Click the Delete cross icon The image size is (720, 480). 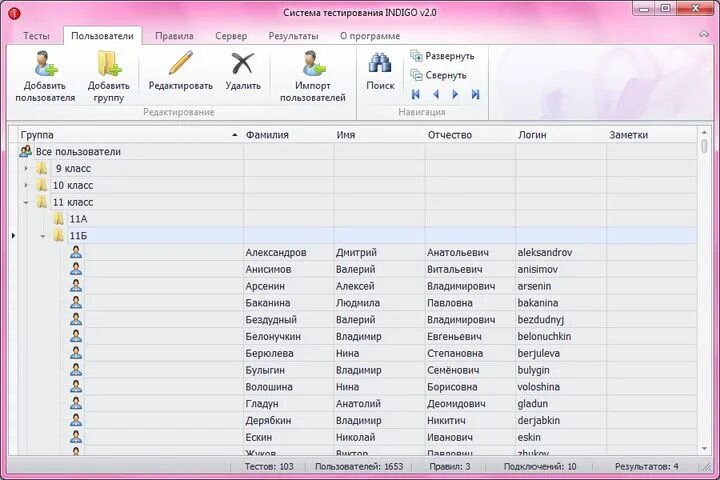click(x=242, y=63)
